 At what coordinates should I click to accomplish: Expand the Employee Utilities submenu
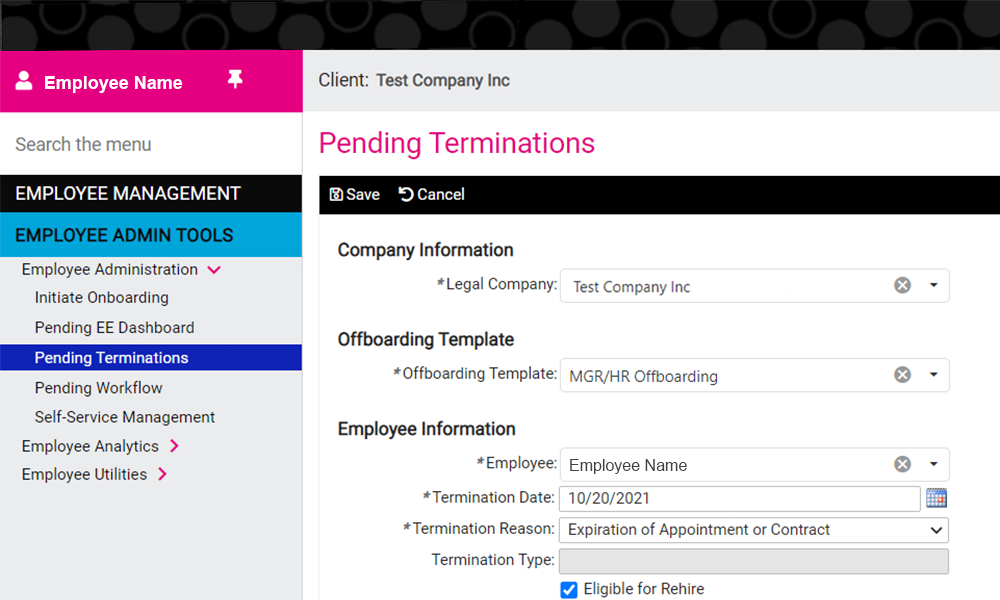click(162, 474)
